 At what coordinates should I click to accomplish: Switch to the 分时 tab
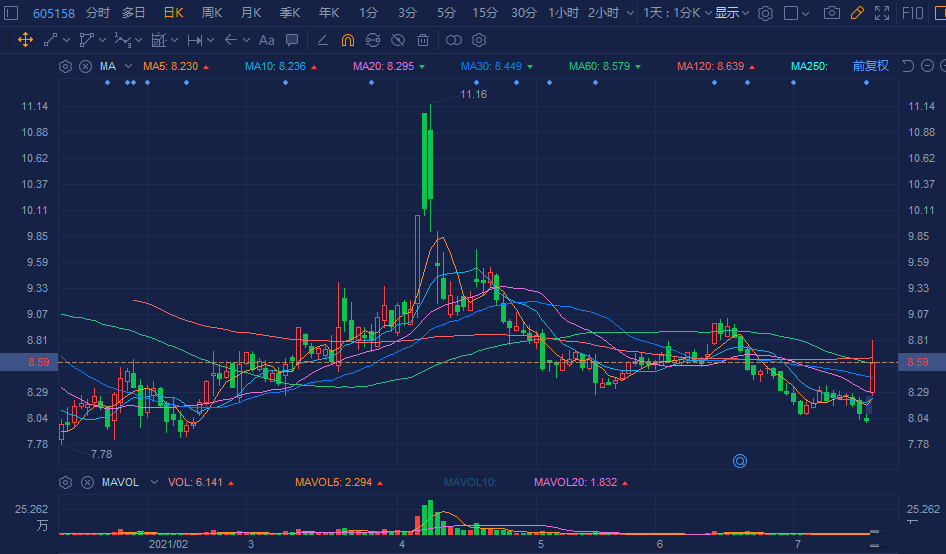[98, 13]
